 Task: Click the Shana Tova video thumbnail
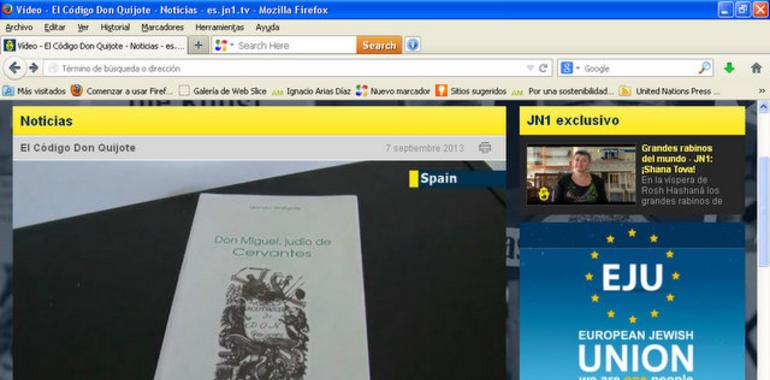point(581,174)
